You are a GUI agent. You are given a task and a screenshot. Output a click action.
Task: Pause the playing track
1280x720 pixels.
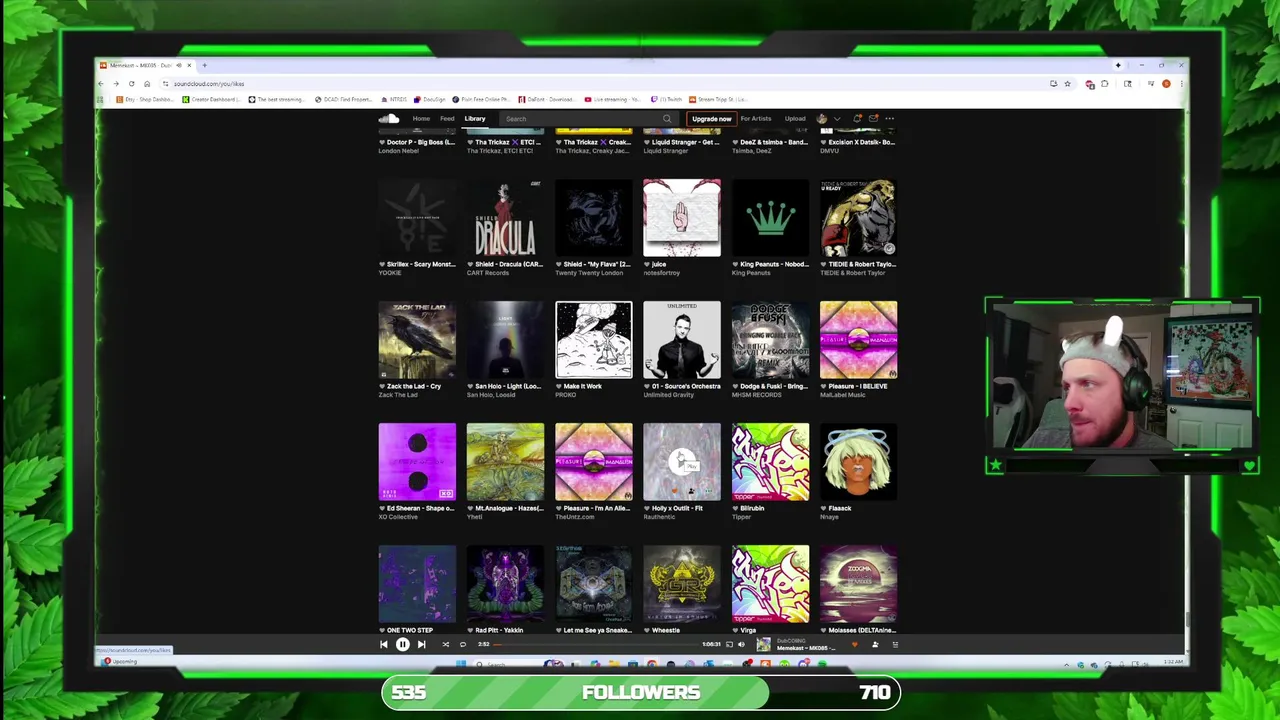pos(403,645)
